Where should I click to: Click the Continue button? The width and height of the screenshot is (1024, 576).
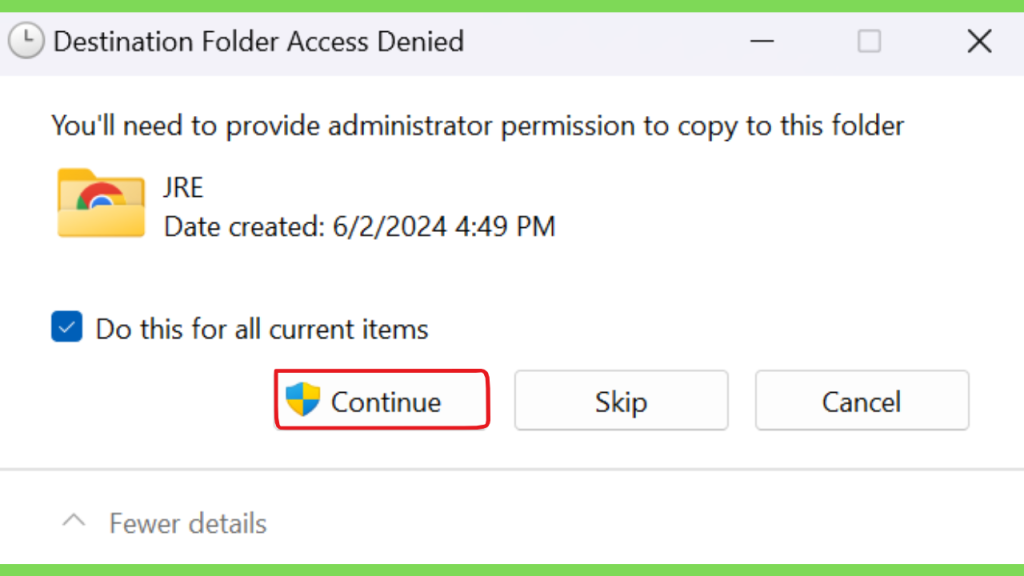point(382,400)
